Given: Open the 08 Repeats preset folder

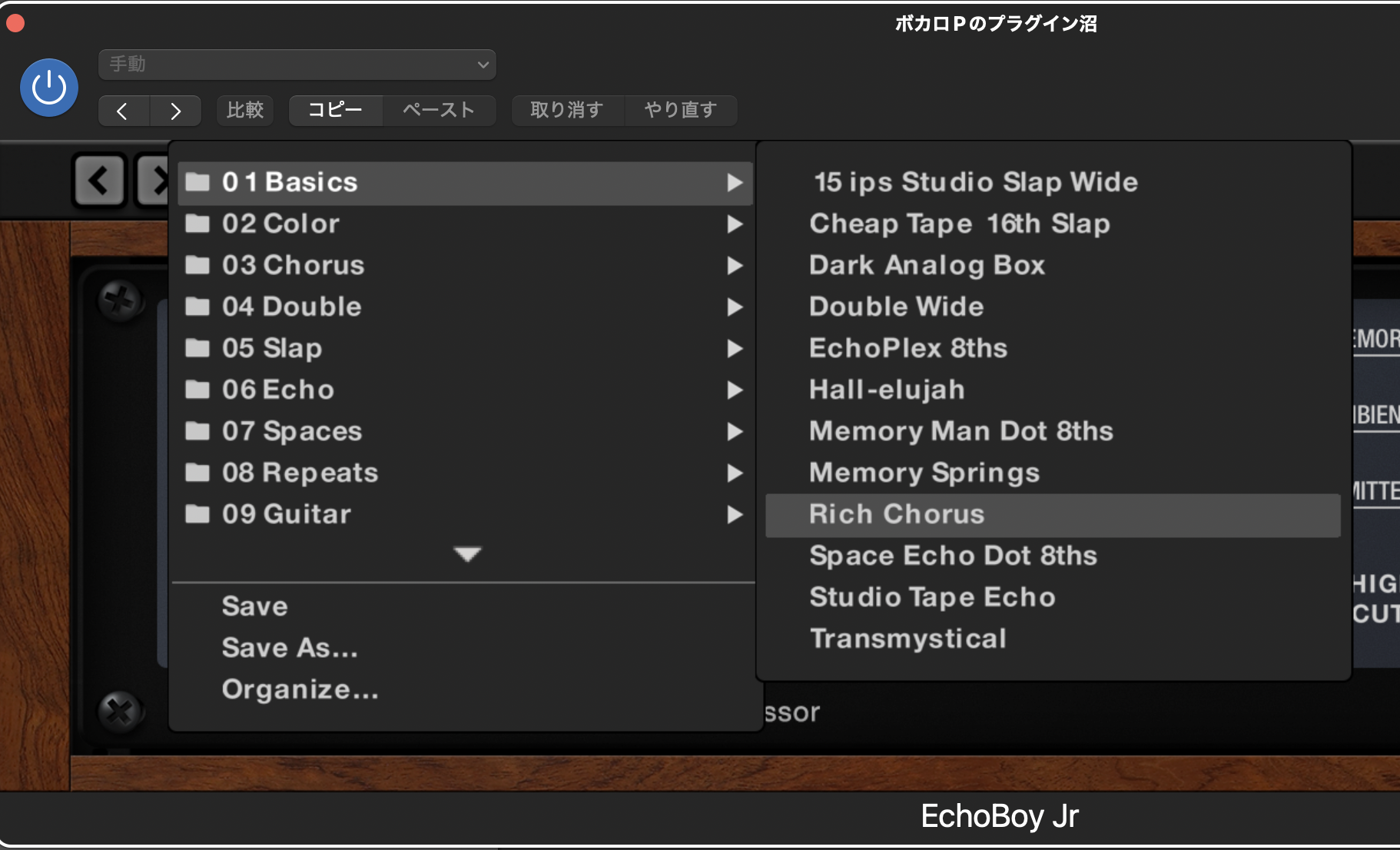Looking at the screenshot, I should tap(465, 473).
